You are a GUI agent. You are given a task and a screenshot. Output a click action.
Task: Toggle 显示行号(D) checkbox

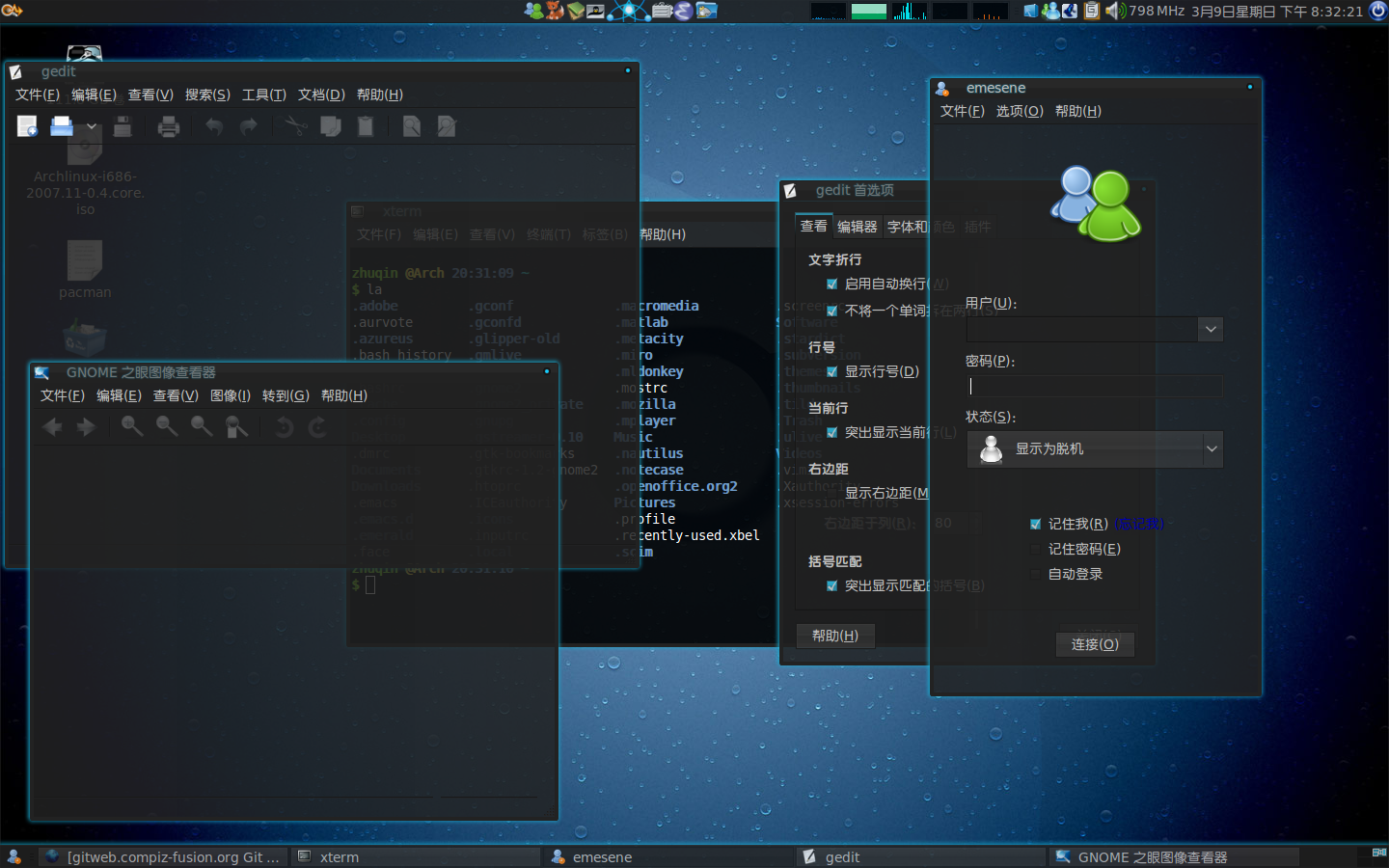831,372
